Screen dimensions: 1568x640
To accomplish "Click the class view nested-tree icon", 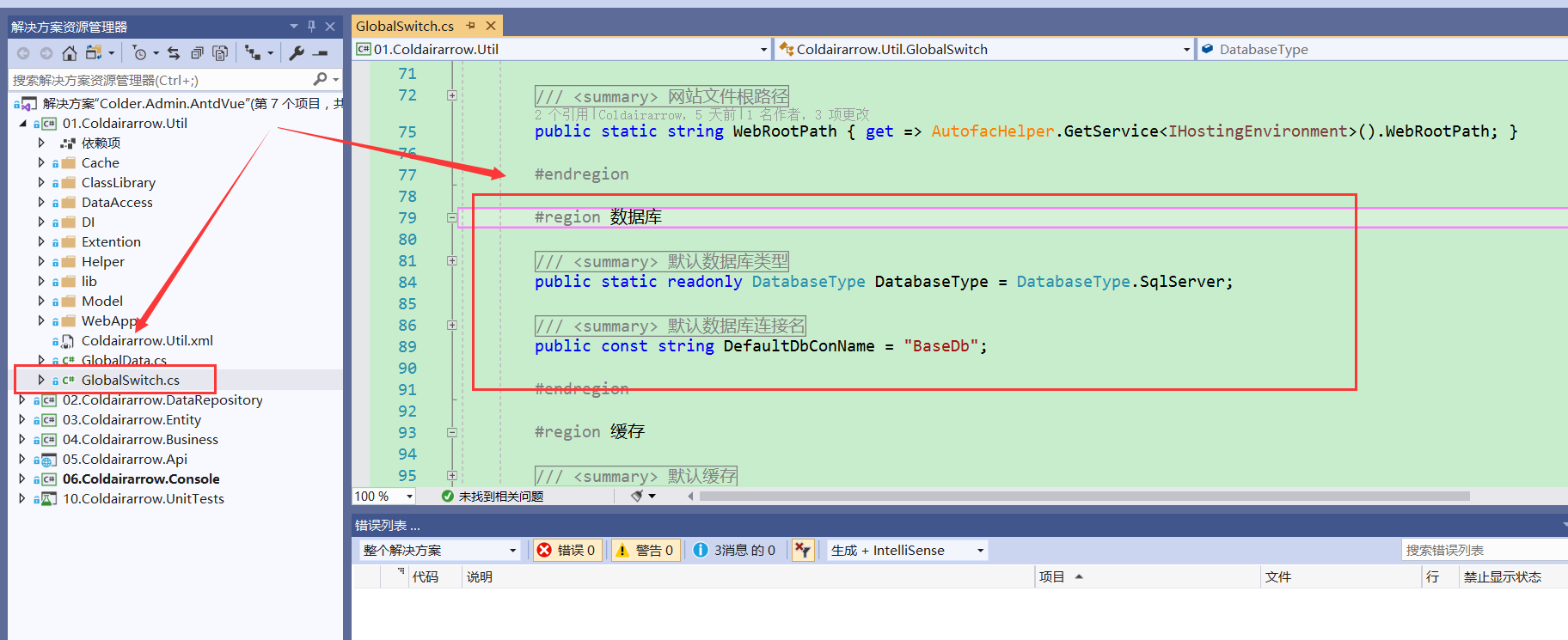I will (x=252, y=53).
